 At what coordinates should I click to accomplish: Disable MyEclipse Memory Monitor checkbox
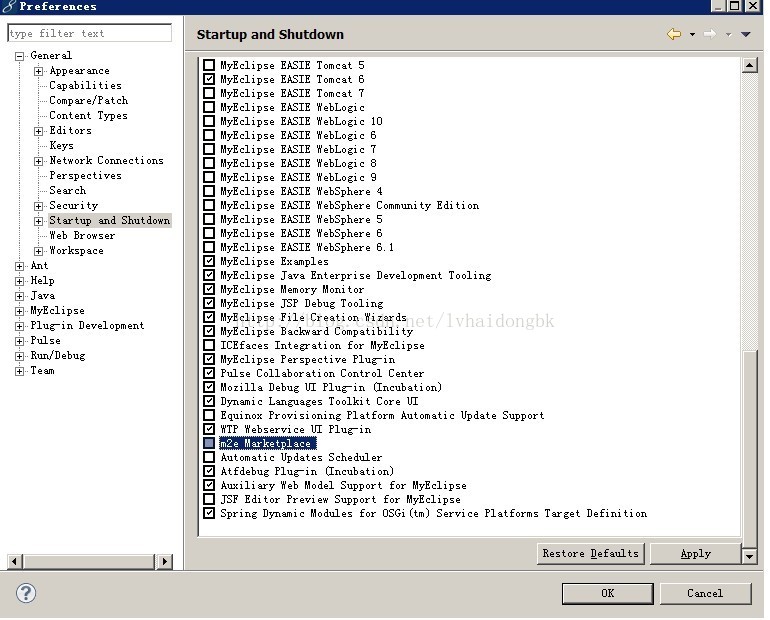click(209, 289)
